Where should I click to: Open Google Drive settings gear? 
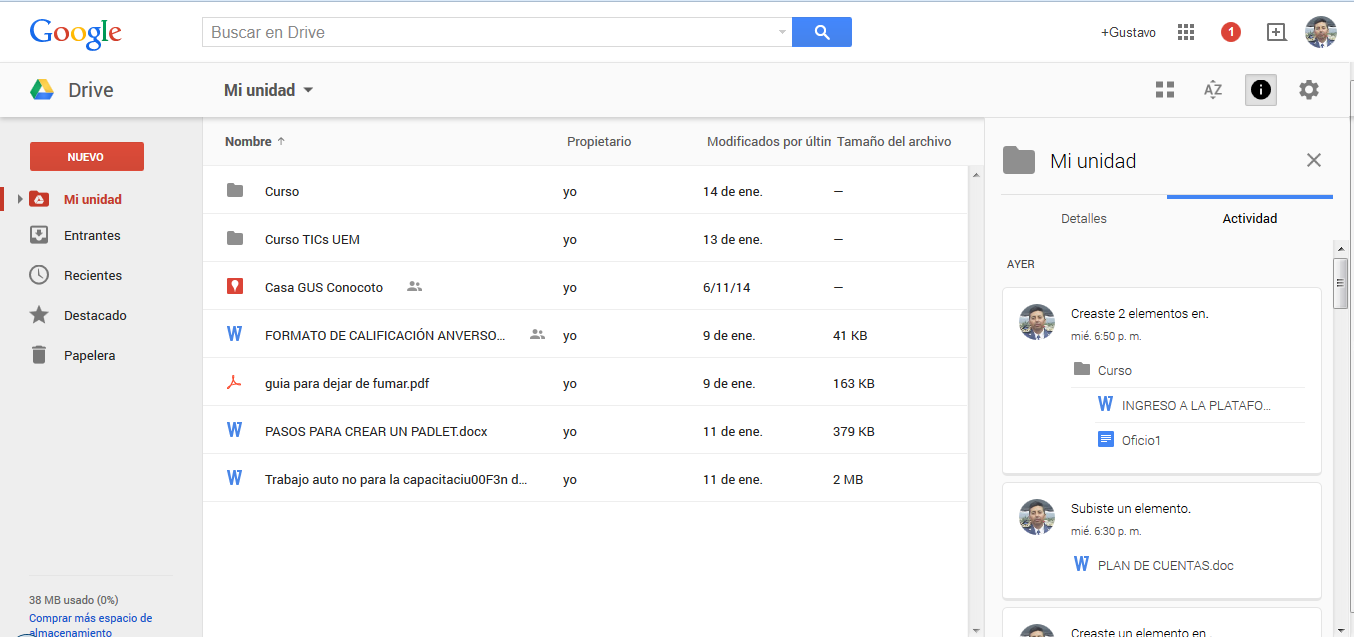click(x=1309, y=89)
